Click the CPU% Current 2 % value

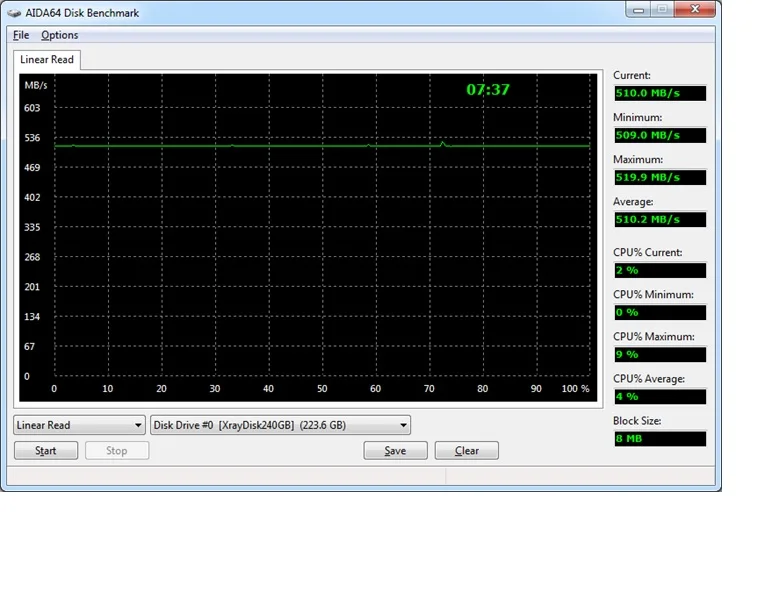click(x=660, y=270)
